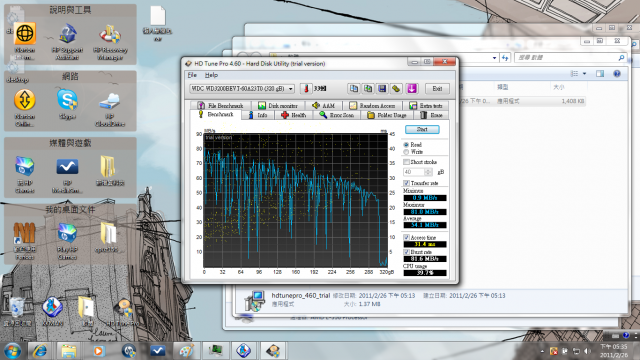
Task: Click the Short stroke gB spinner arrows
Action: (x=428, y=172)
